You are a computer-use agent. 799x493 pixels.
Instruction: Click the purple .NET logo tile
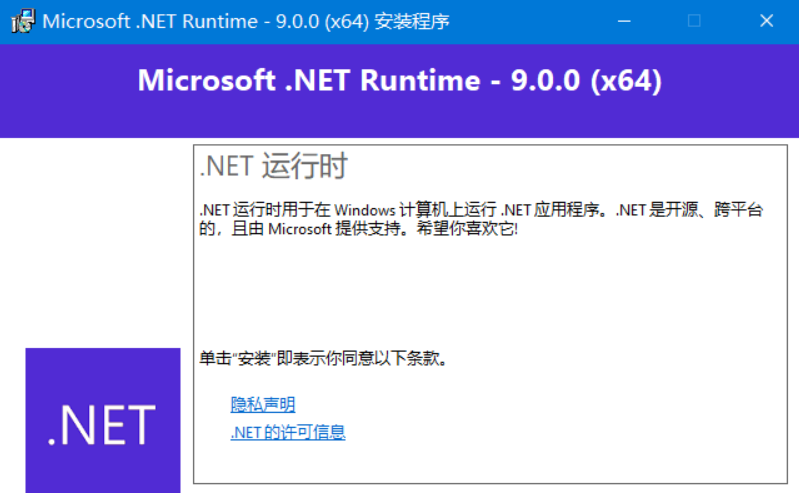(x=103, y=421)
